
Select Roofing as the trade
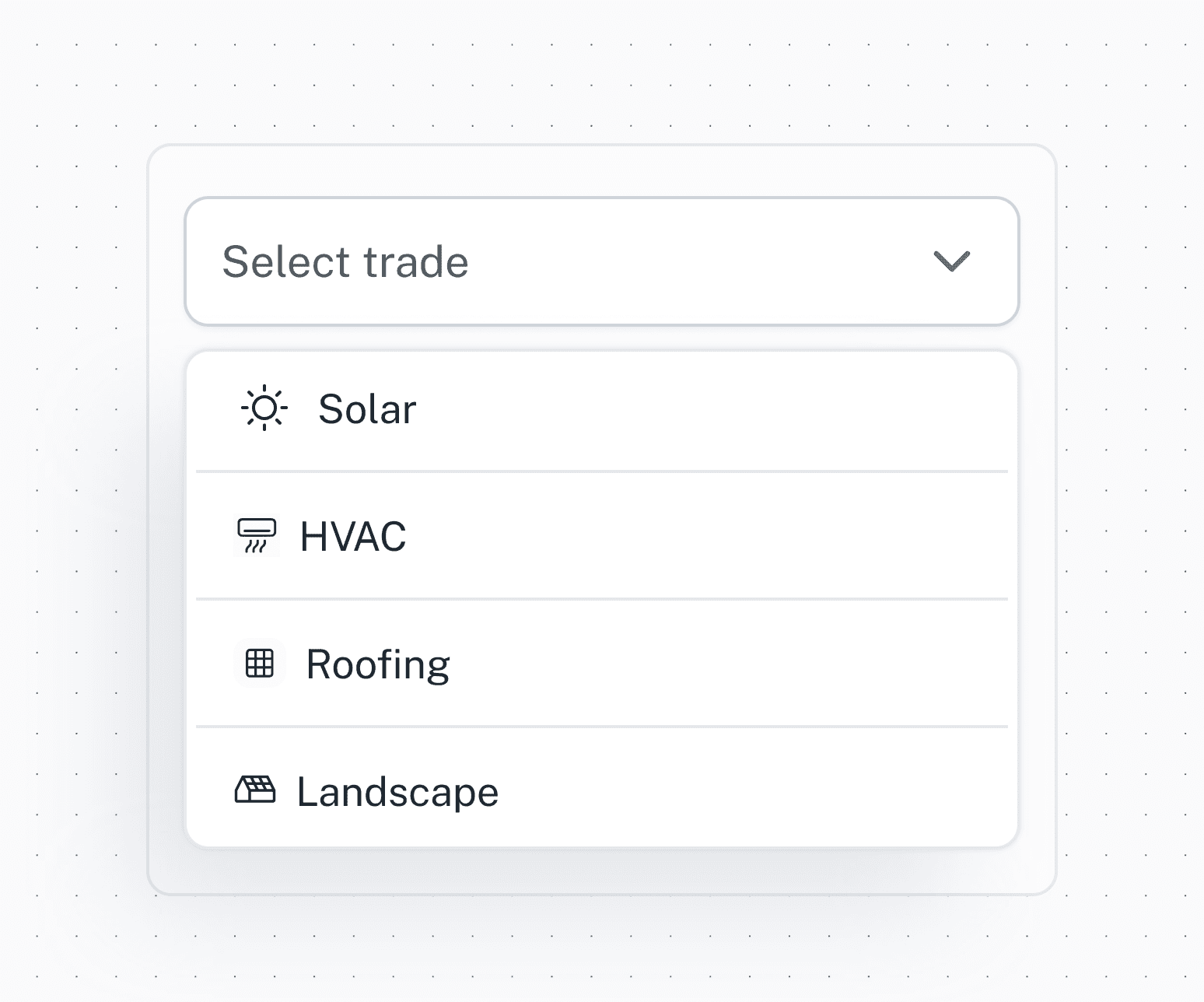(x=601, y=664)
